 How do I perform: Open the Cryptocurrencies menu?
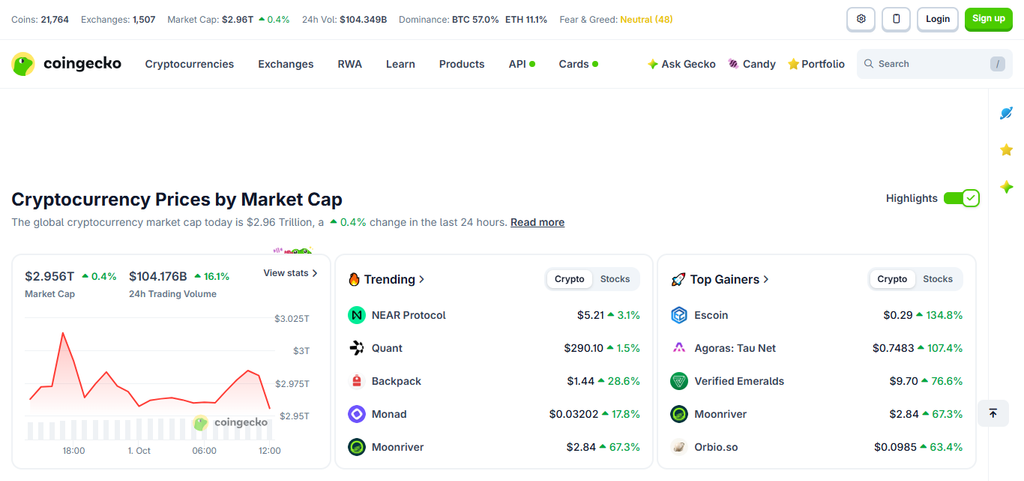pos(189,64)
